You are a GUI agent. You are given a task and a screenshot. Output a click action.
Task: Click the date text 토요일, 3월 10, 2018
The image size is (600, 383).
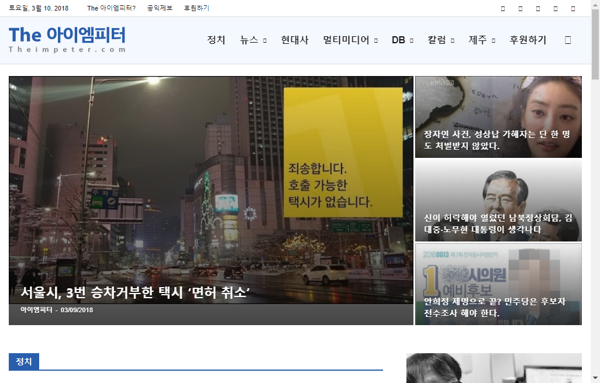coord(39,8)
